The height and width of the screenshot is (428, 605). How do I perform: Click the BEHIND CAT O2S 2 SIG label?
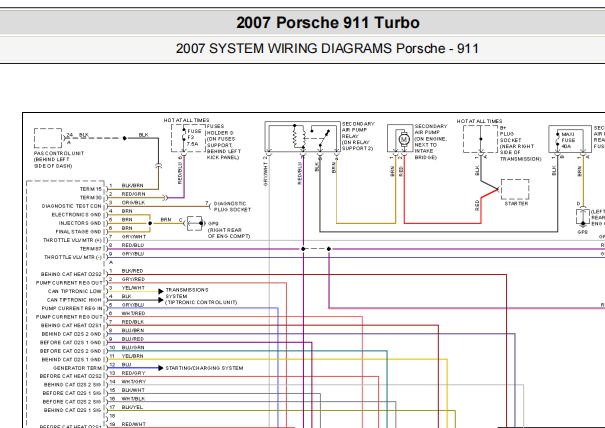(73, 385)
